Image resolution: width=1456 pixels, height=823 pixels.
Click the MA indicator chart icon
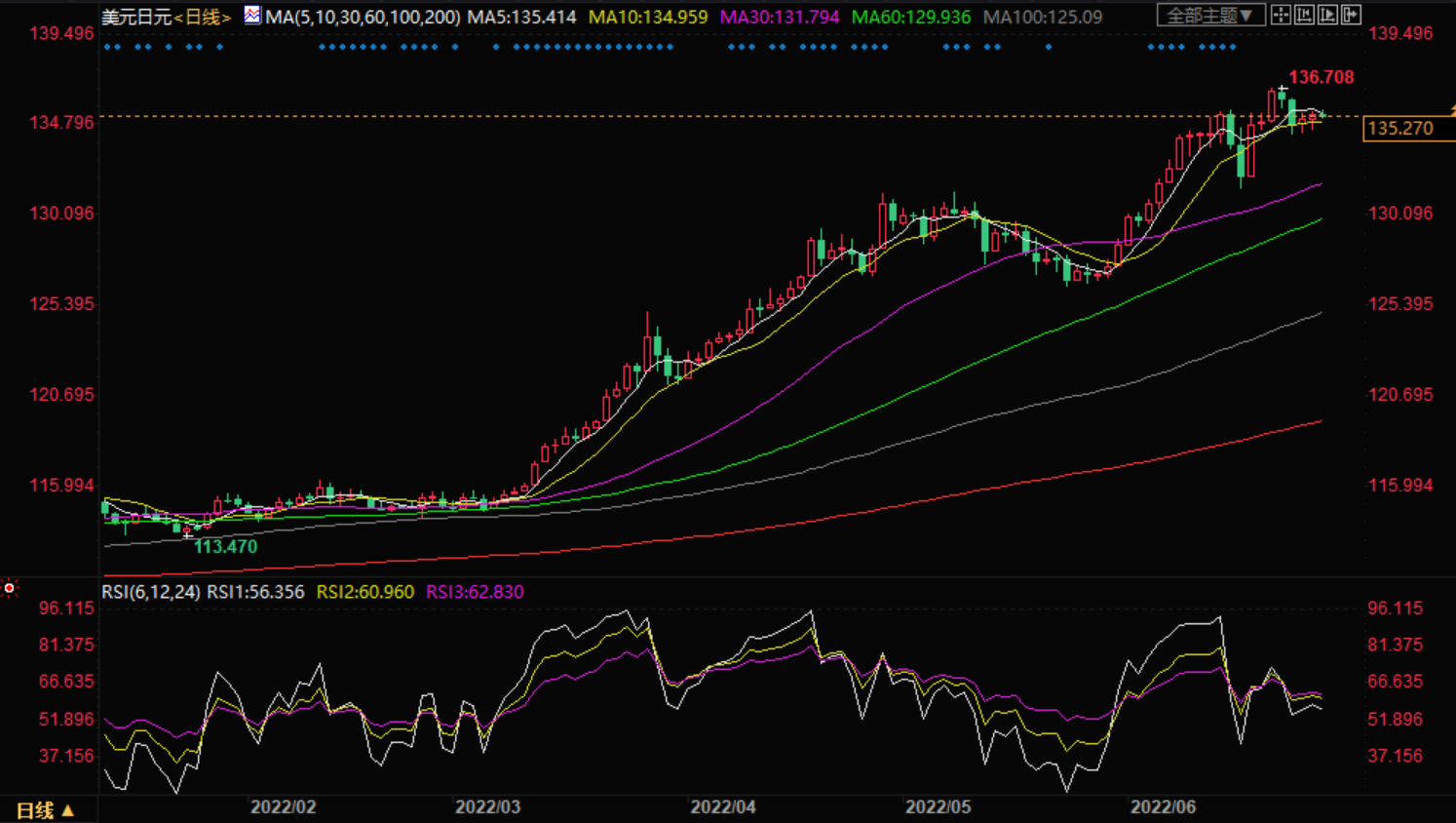pyautogui.click(x=252, y=15)
